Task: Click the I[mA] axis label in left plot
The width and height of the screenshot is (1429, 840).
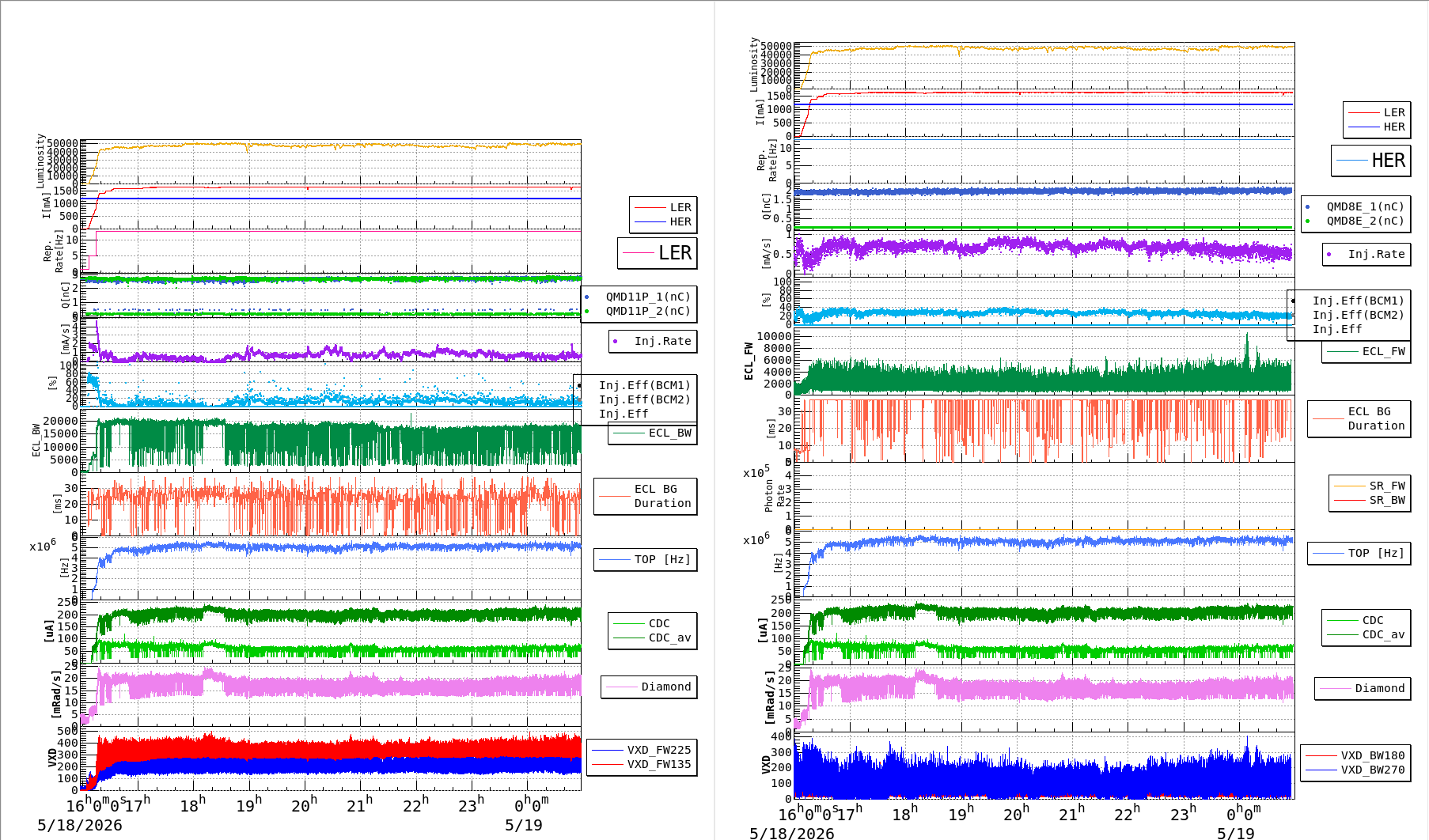Action: tap(47, 205)
